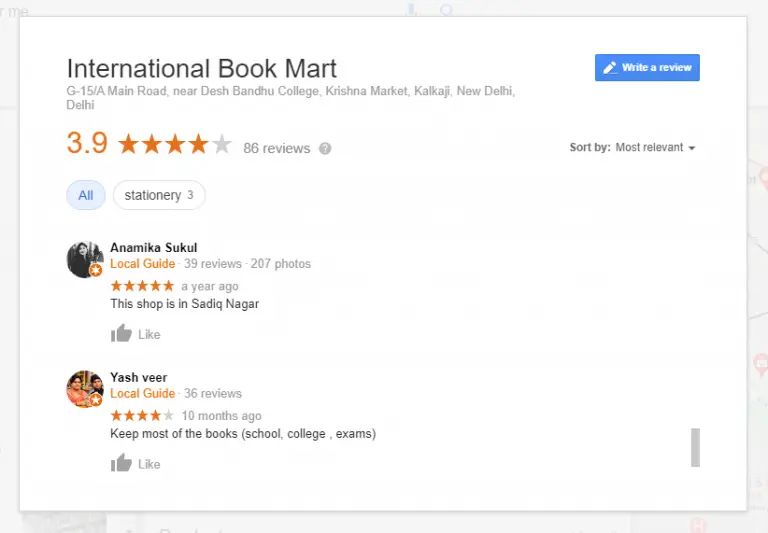Screen dimensions: 768x533
Task: Click the Like label under Anamika's review
Action: pos(149,335)
